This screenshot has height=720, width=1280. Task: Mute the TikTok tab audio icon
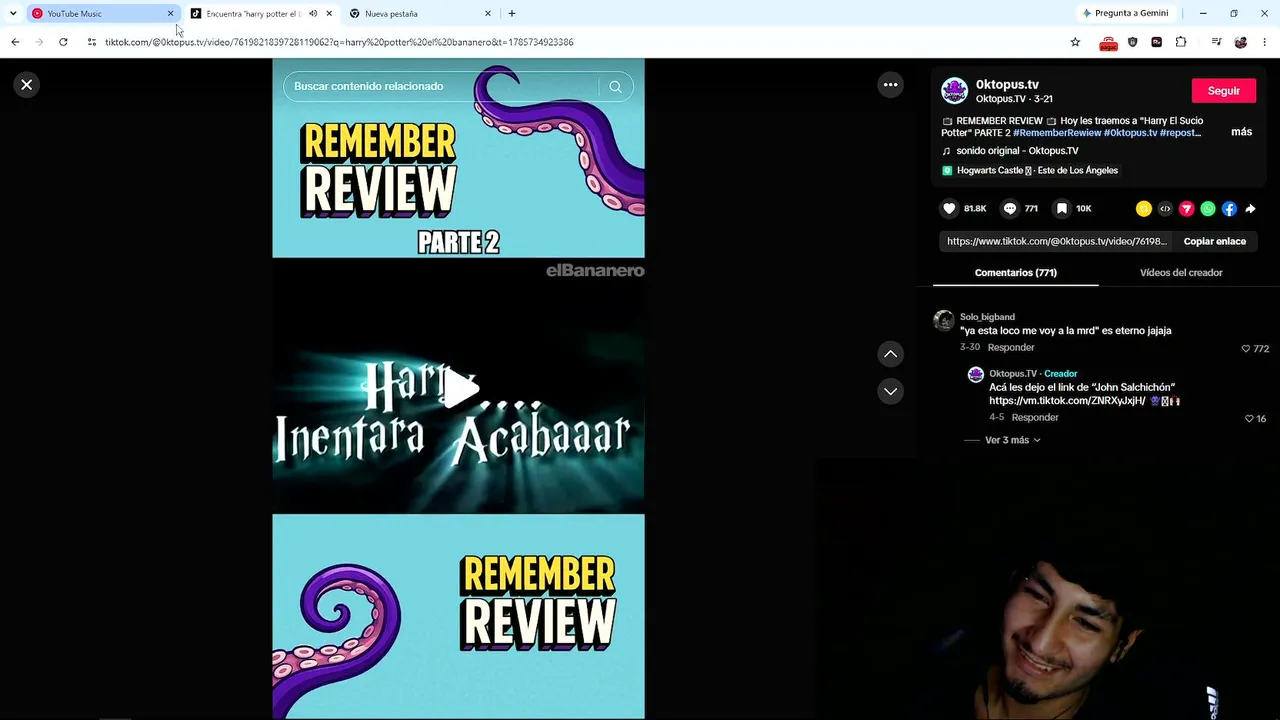[x=313, y=14]
